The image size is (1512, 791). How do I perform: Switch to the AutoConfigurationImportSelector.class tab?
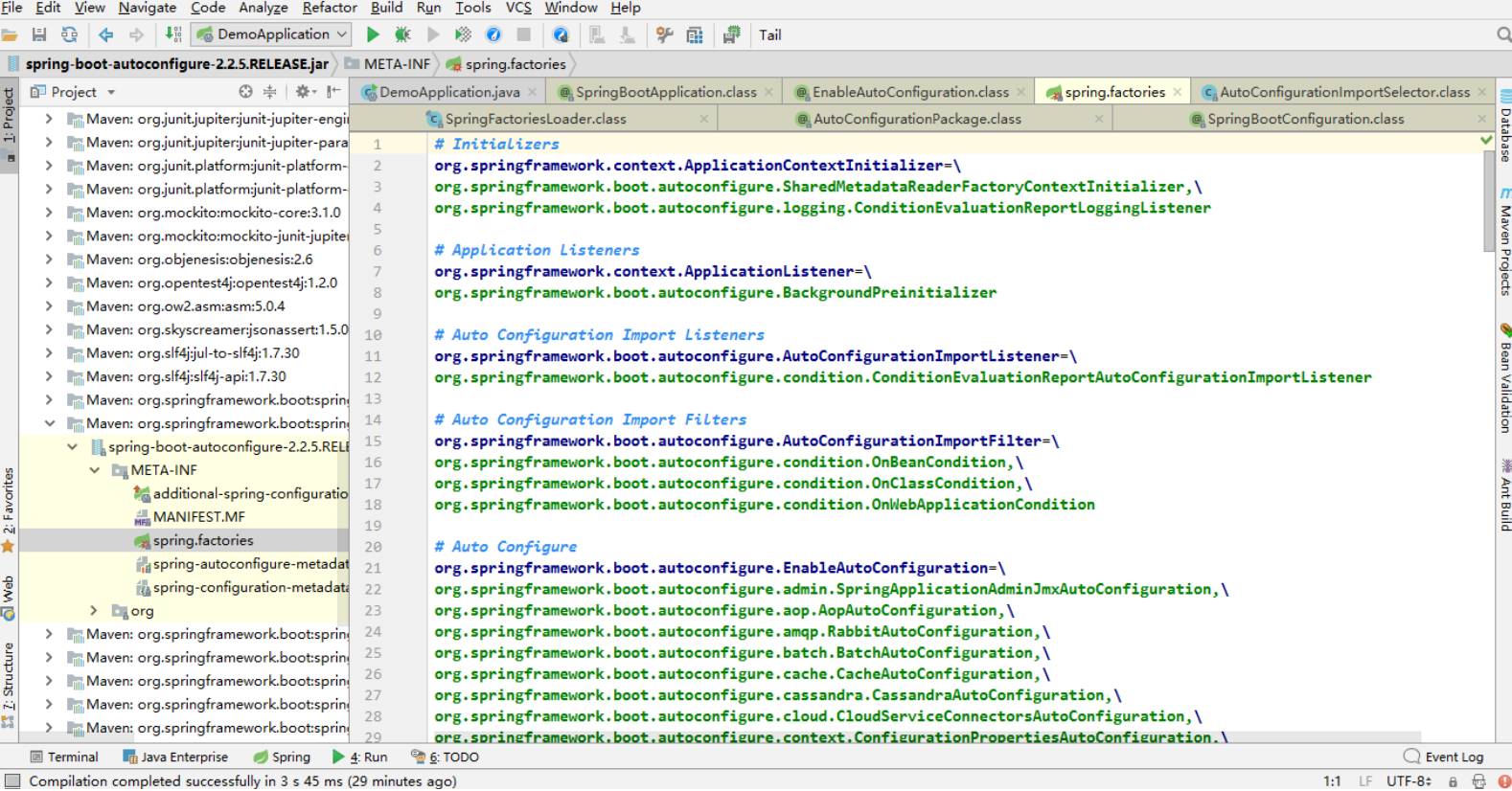(1343, 92)
